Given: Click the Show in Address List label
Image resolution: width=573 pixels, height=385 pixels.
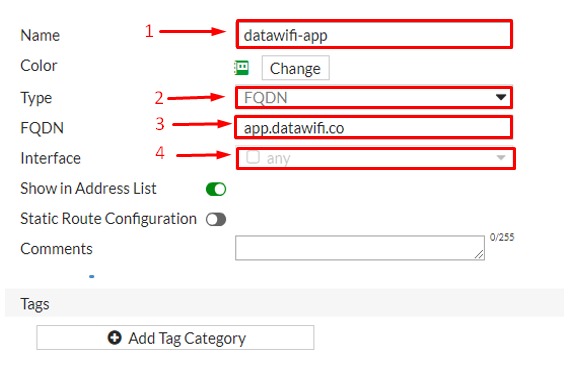Looking at the screenshot, I should pyautogui.click(x=88, y=189).
